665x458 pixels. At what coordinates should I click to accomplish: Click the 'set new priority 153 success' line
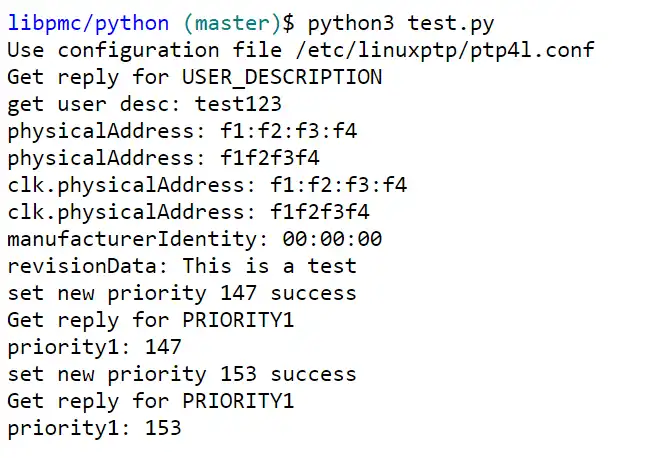[182, 374]
